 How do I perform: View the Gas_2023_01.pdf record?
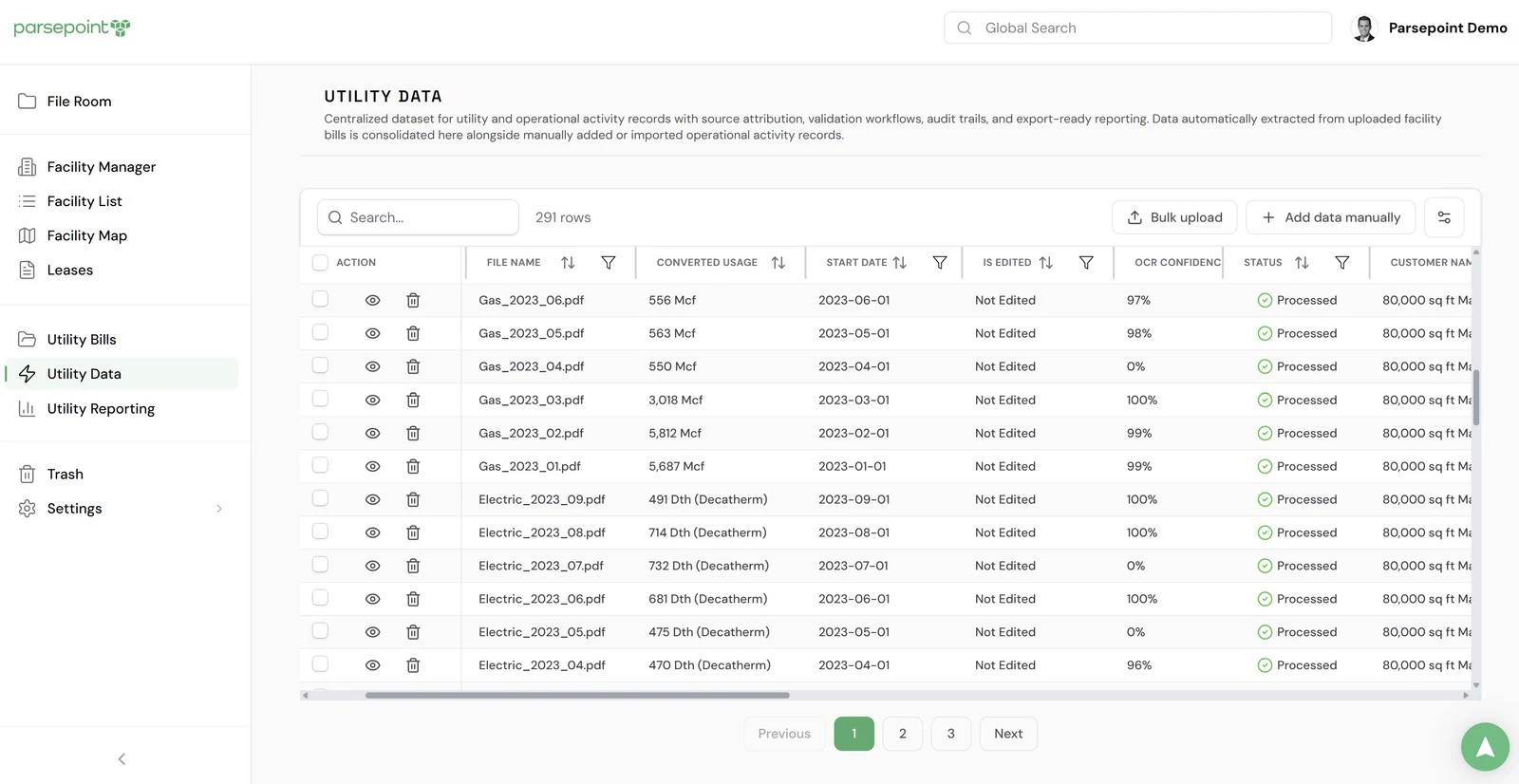(372, 466)
